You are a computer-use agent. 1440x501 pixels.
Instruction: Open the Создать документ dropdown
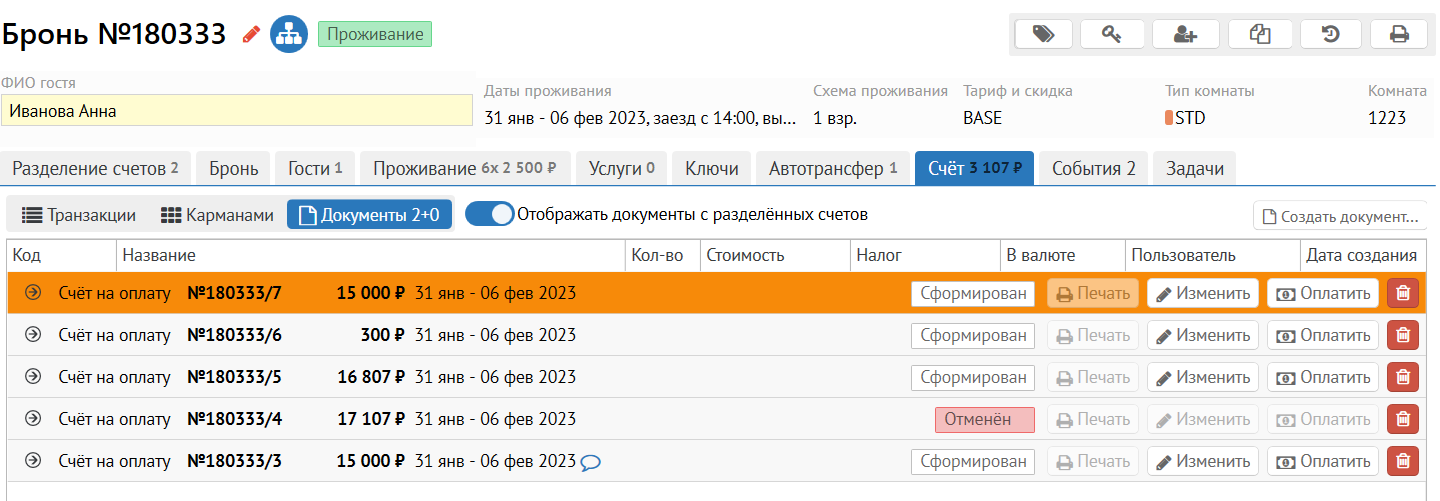pos(1340,216)
